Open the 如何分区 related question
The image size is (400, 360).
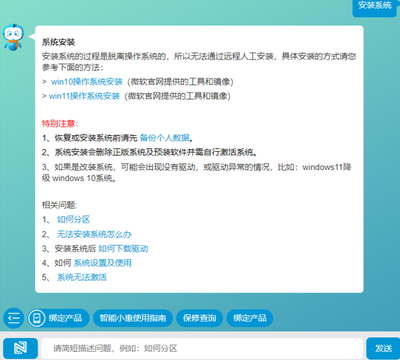73,219
